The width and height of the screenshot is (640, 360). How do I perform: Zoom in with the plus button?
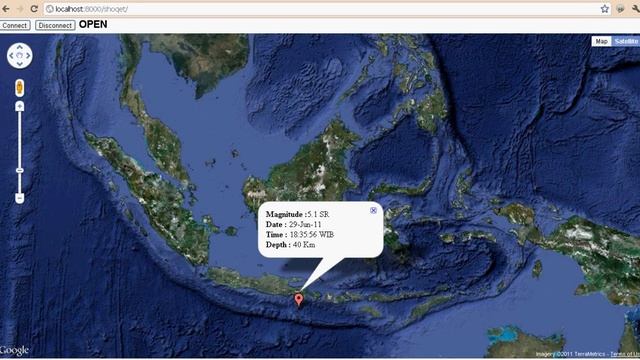click(20, 107)
